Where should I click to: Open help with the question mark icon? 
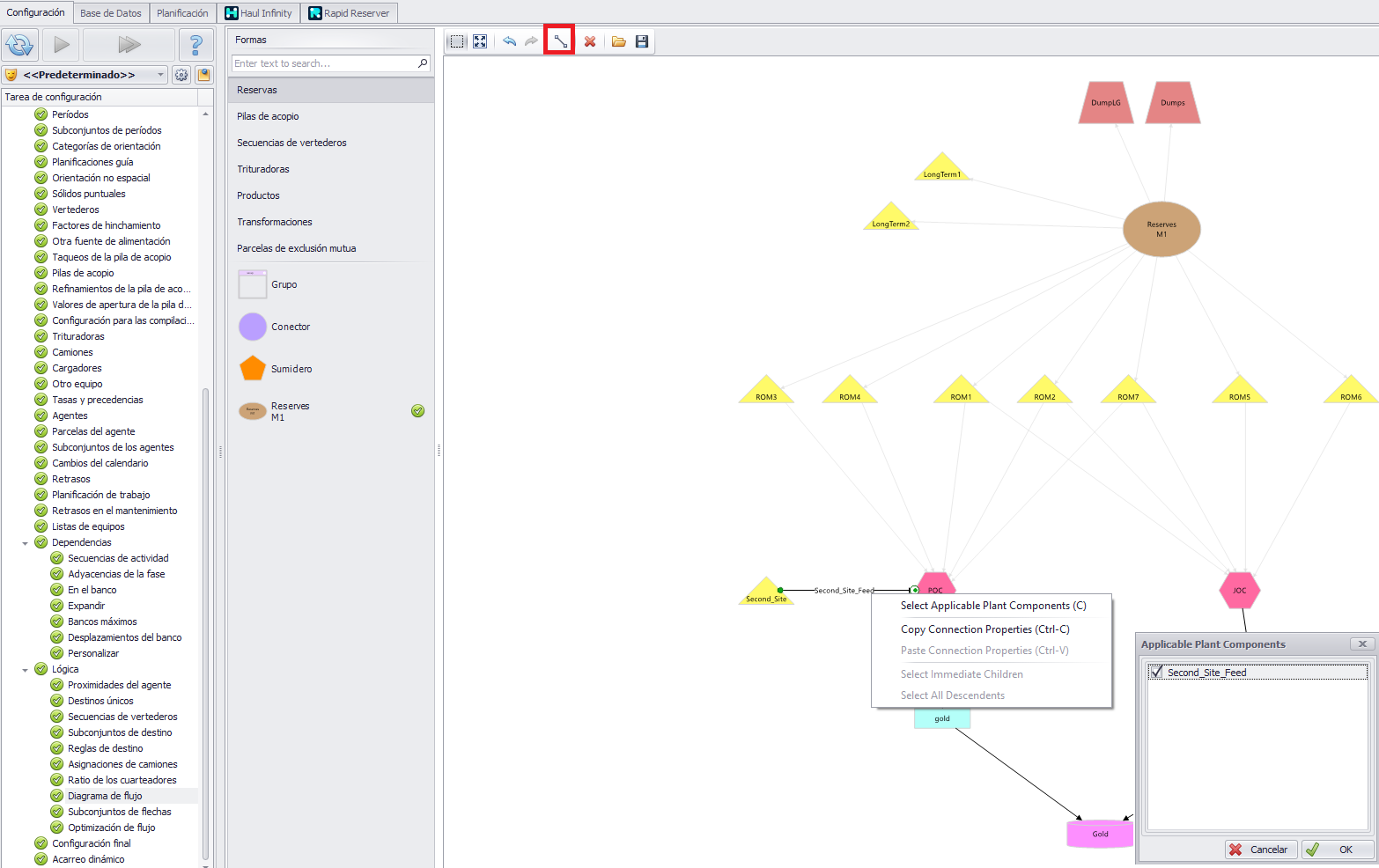[x=195, y=44]
